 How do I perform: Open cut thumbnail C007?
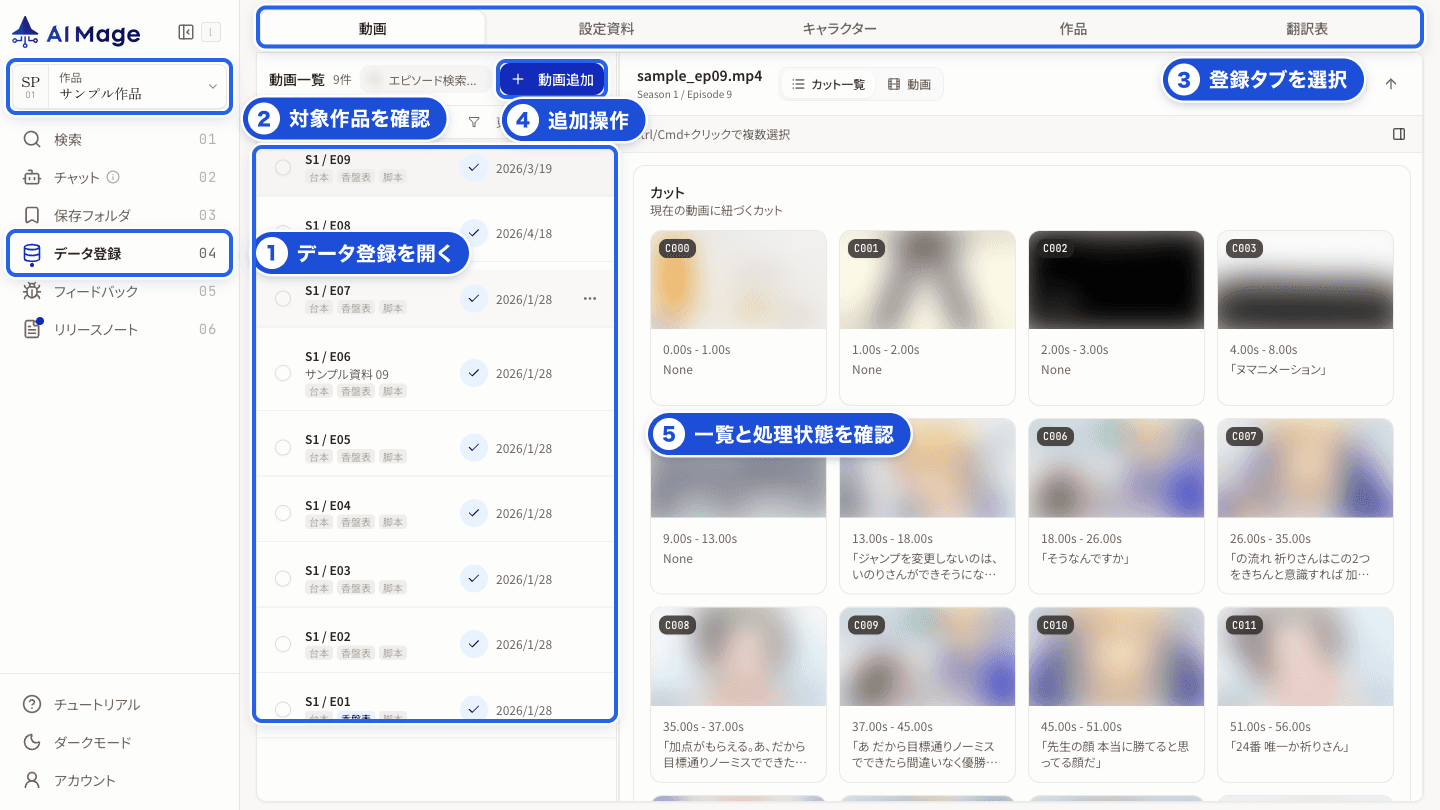1305,468
